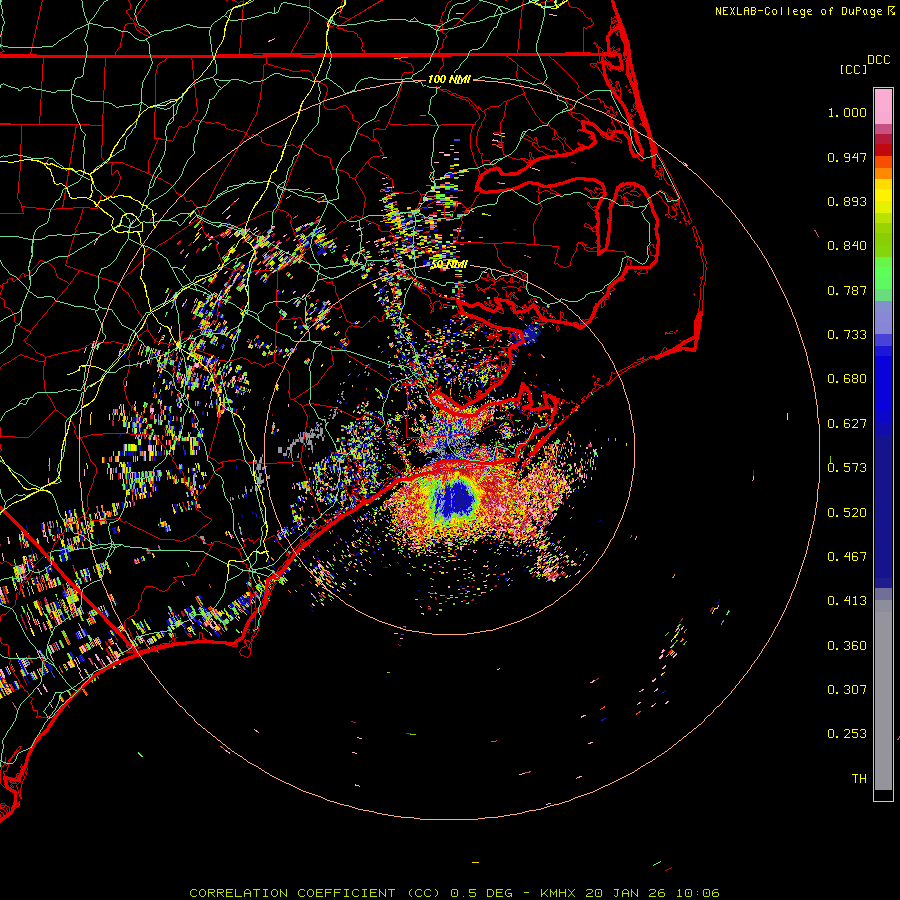Select the 0.947 legend value

847,157
